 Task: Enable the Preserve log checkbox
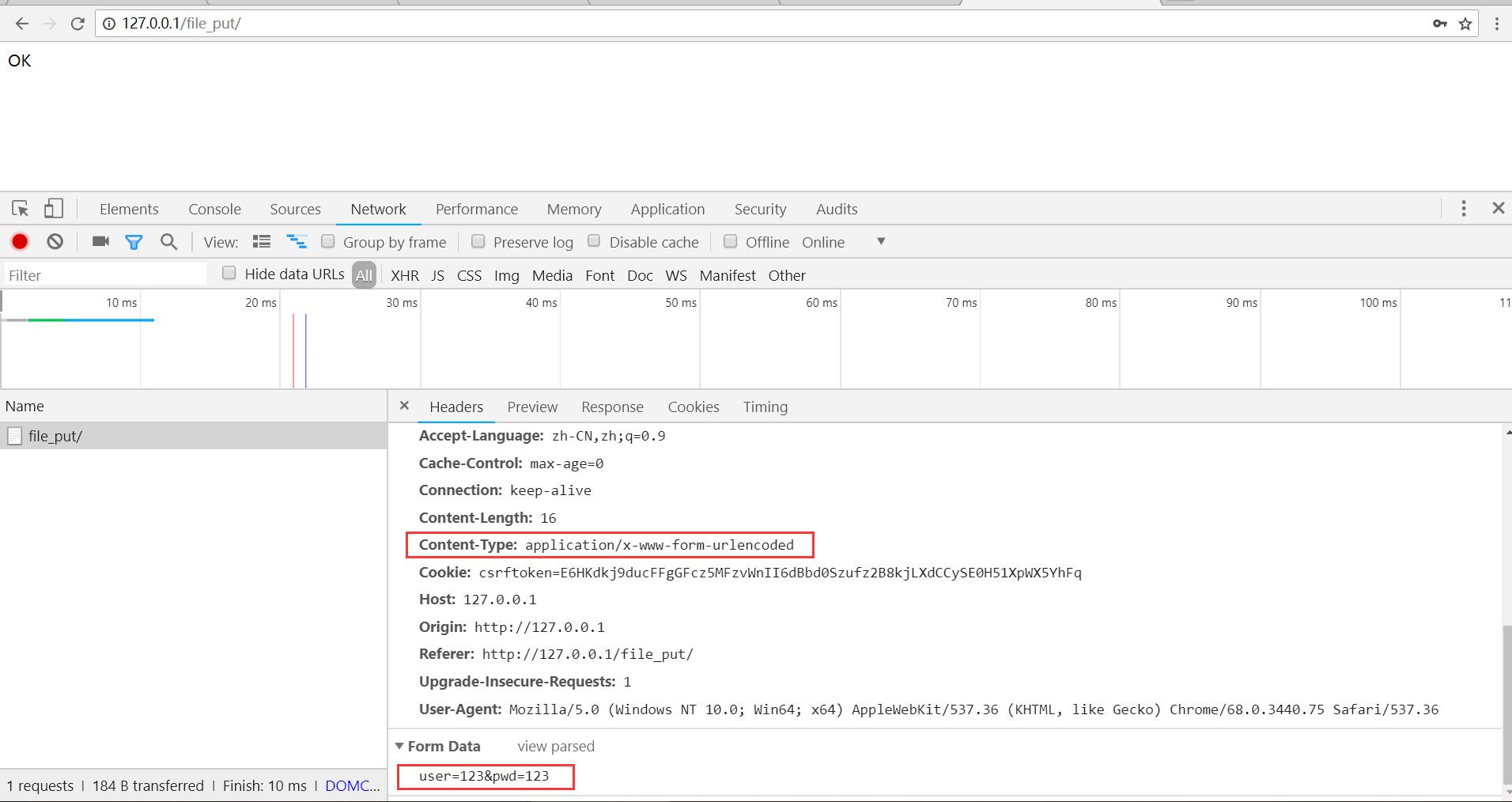point(478,241)
